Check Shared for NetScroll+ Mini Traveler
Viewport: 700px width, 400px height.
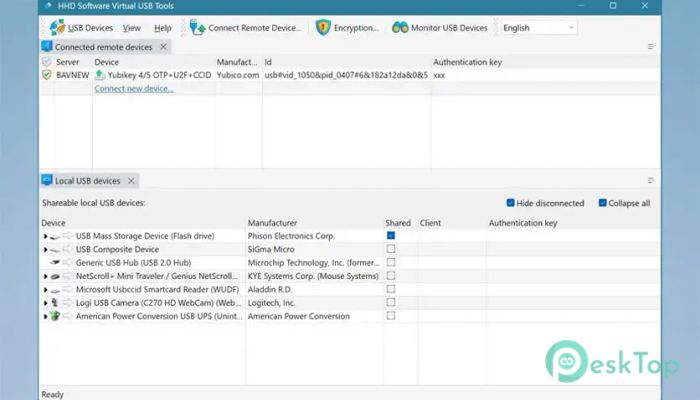pos(391,275)
